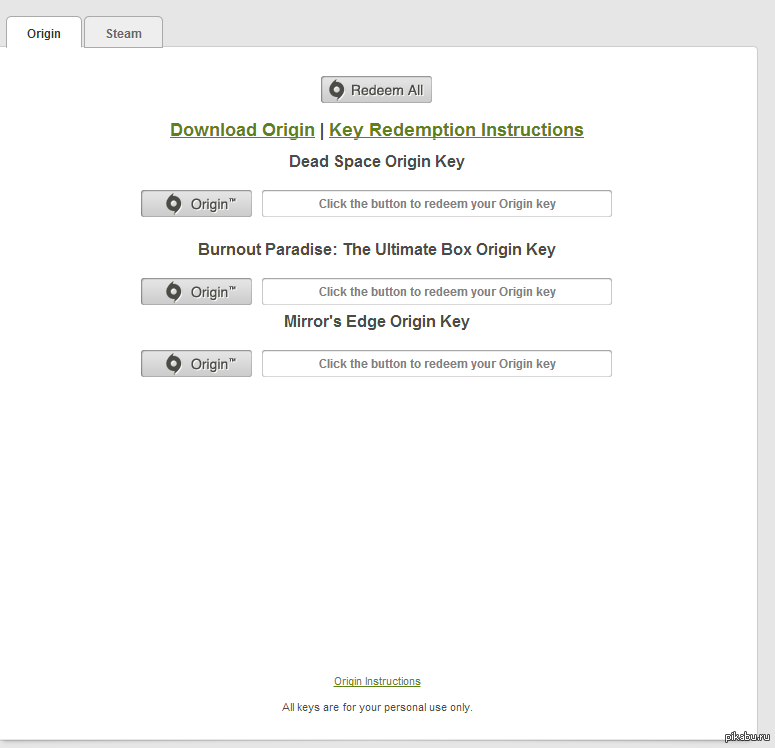775x748 pixels.
Task: Click the Mirror's Edge key field
Action: (x=437, y=363)
